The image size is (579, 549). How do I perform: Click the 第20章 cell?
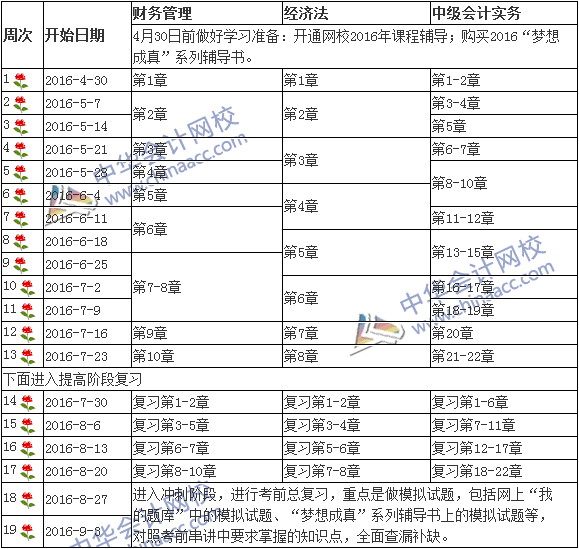[x=504, y=333]
